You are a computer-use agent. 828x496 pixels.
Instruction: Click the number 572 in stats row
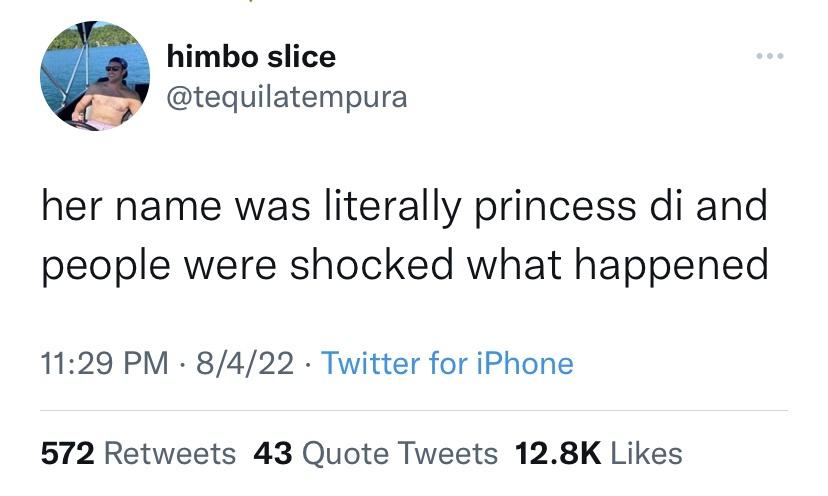click(x=67, y=453)
